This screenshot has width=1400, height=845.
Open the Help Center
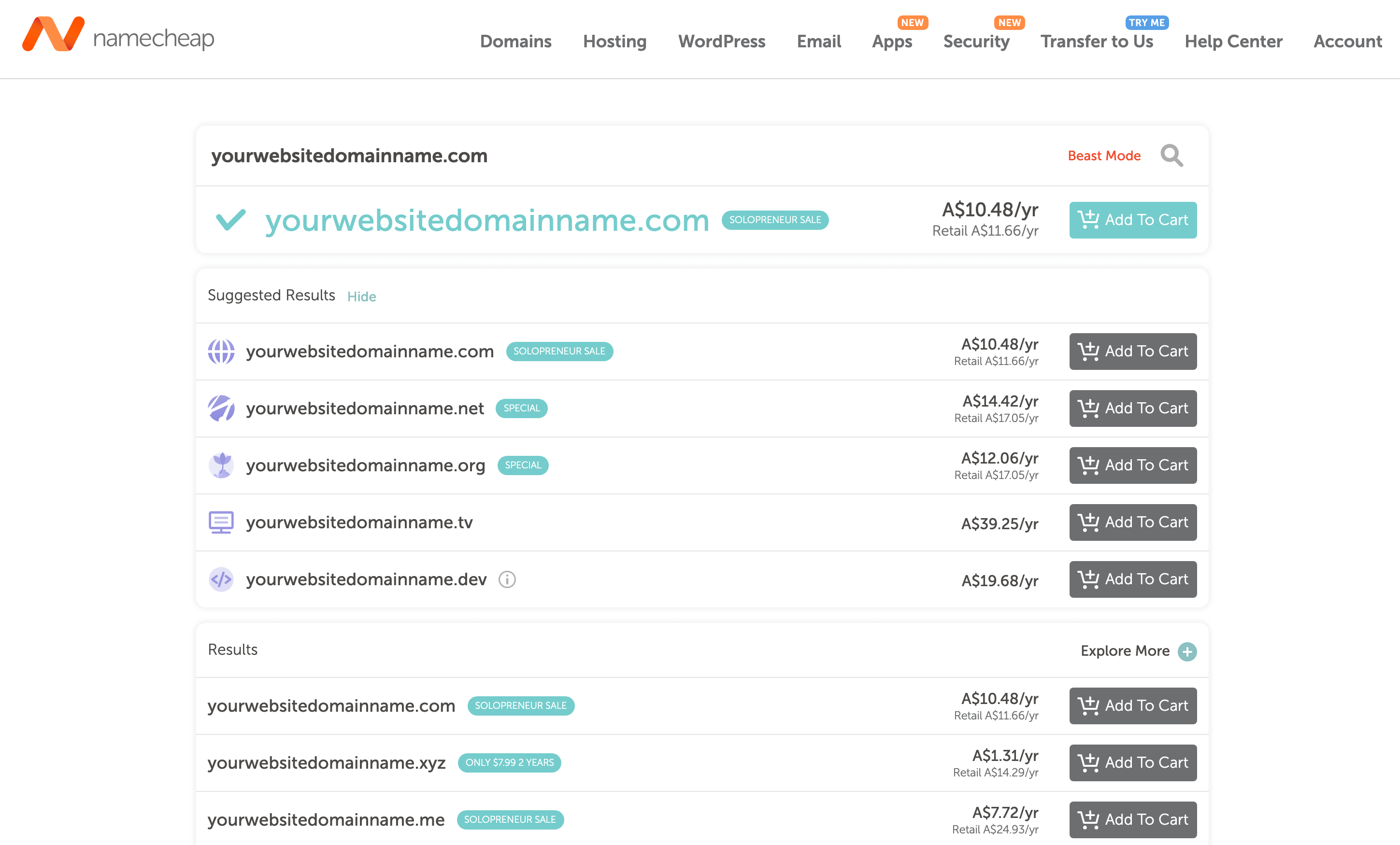[x=1233, y=41]
